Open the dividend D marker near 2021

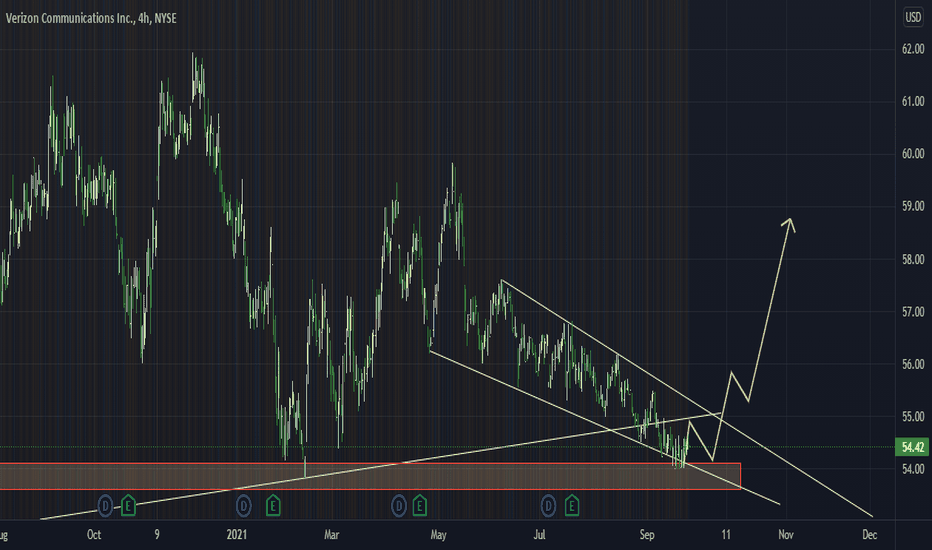pos(244,507)
